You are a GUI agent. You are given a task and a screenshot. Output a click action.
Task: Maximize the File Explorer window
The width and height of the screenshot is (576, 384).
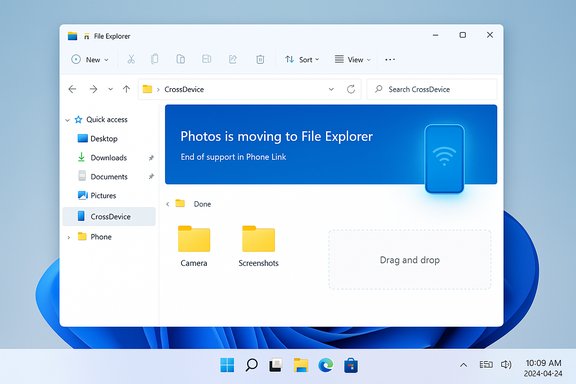[462, 35]
